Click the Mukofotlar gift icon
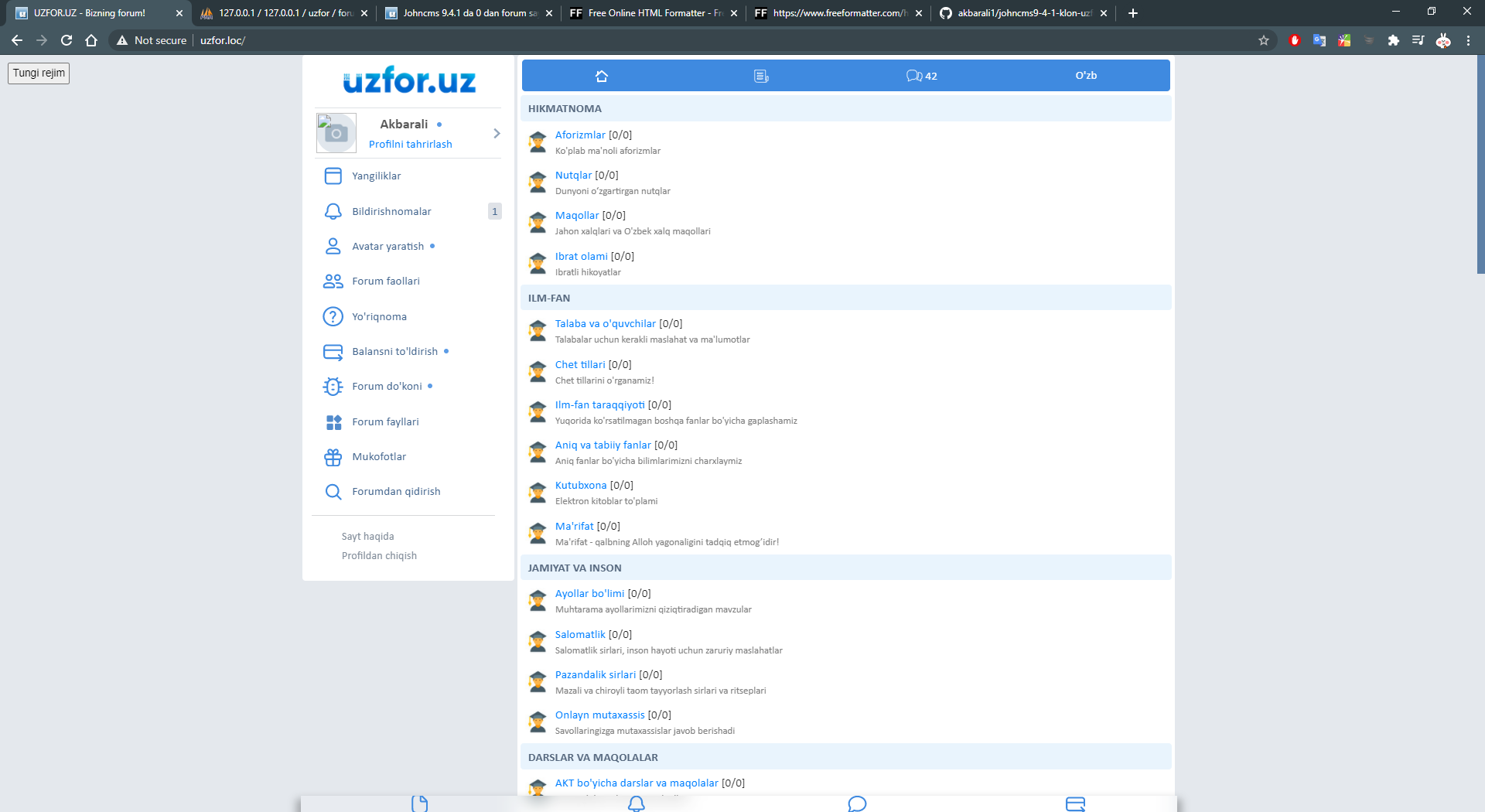 [333, 457]
